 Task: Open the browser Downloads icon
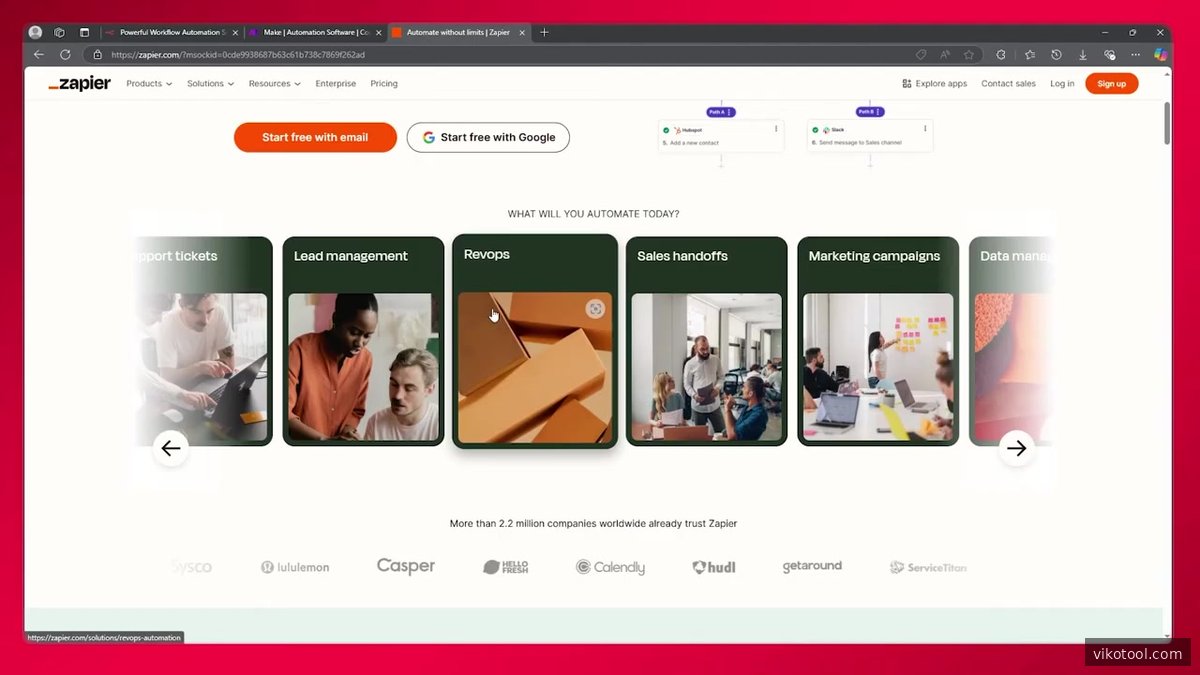point(1083,55)
